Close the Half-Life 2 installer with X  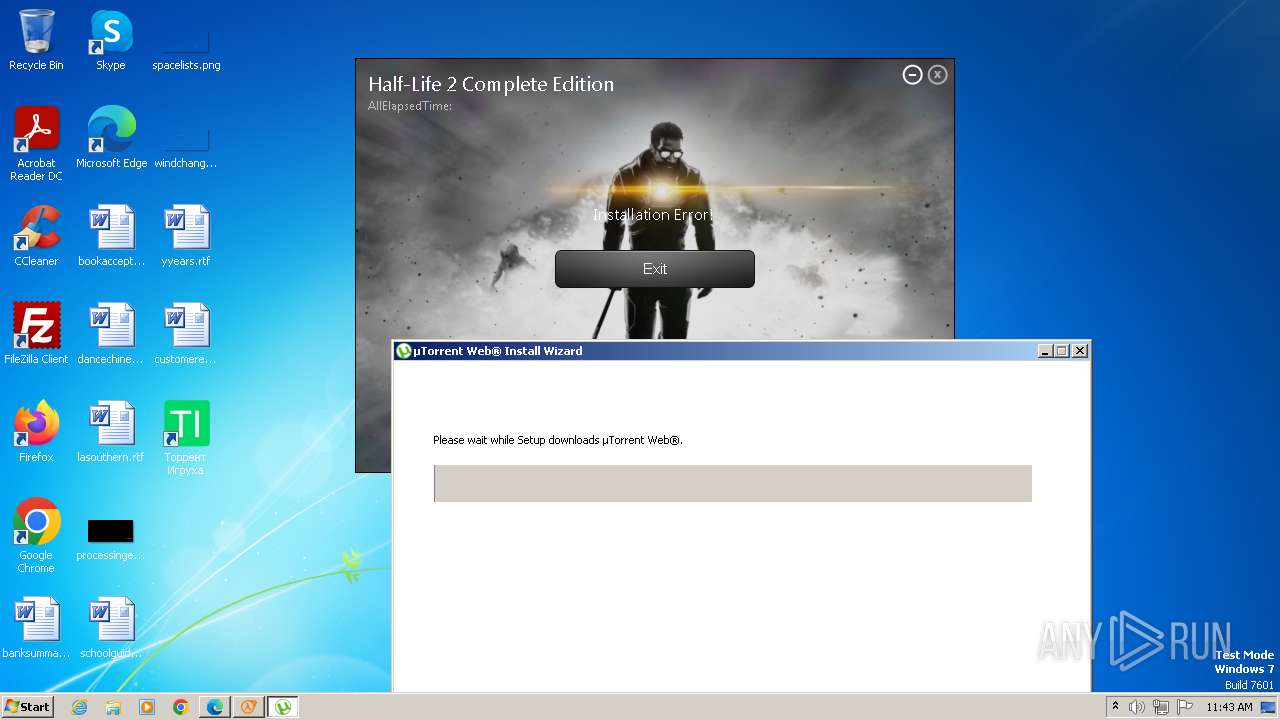tap(937, 75)
